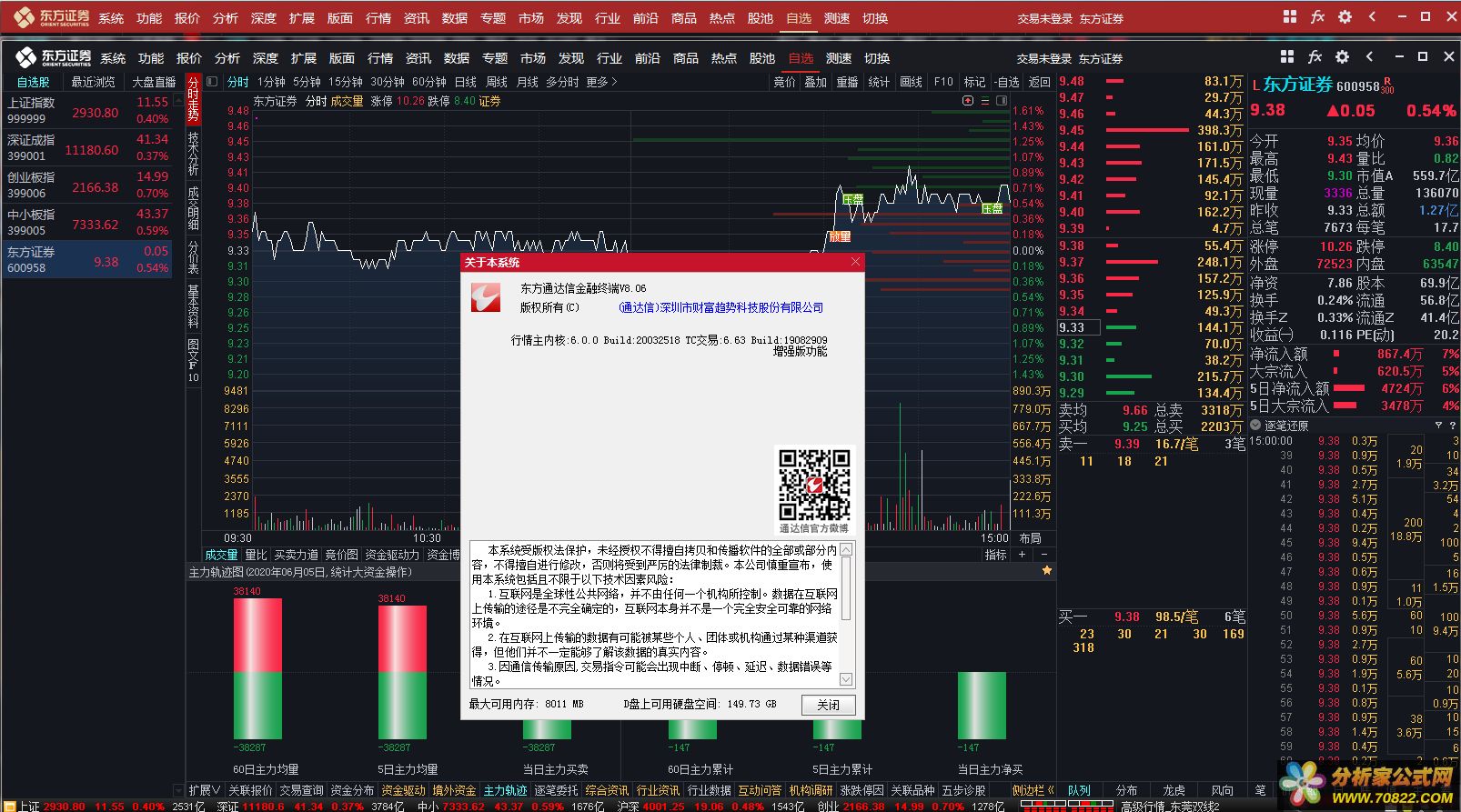The width and height of the screenshot is (1461, 812).
Task: Toggle the panel layout icon left of 分时
Action: 212,82
